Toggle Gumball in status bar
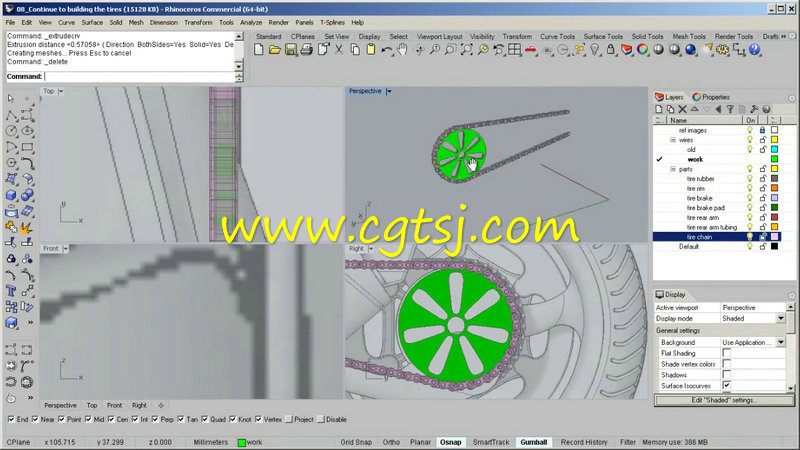 pyautogui.click(x=534, y=442)
